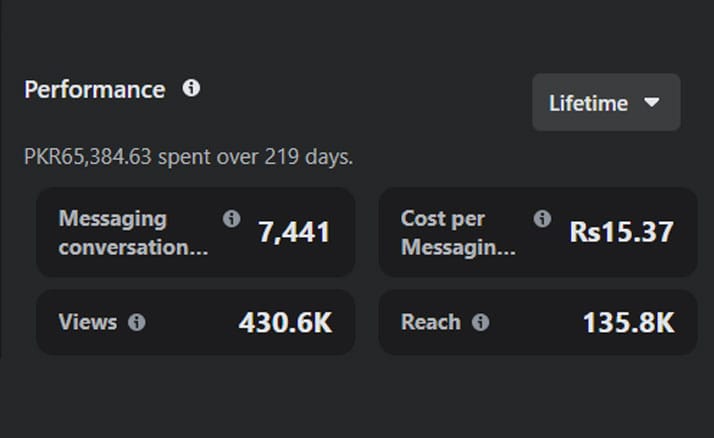This screenshot has height=438, width=714.
Task: Click the 'Lifetime' label text
Action: pyautogui.click(x=588, y=103)
